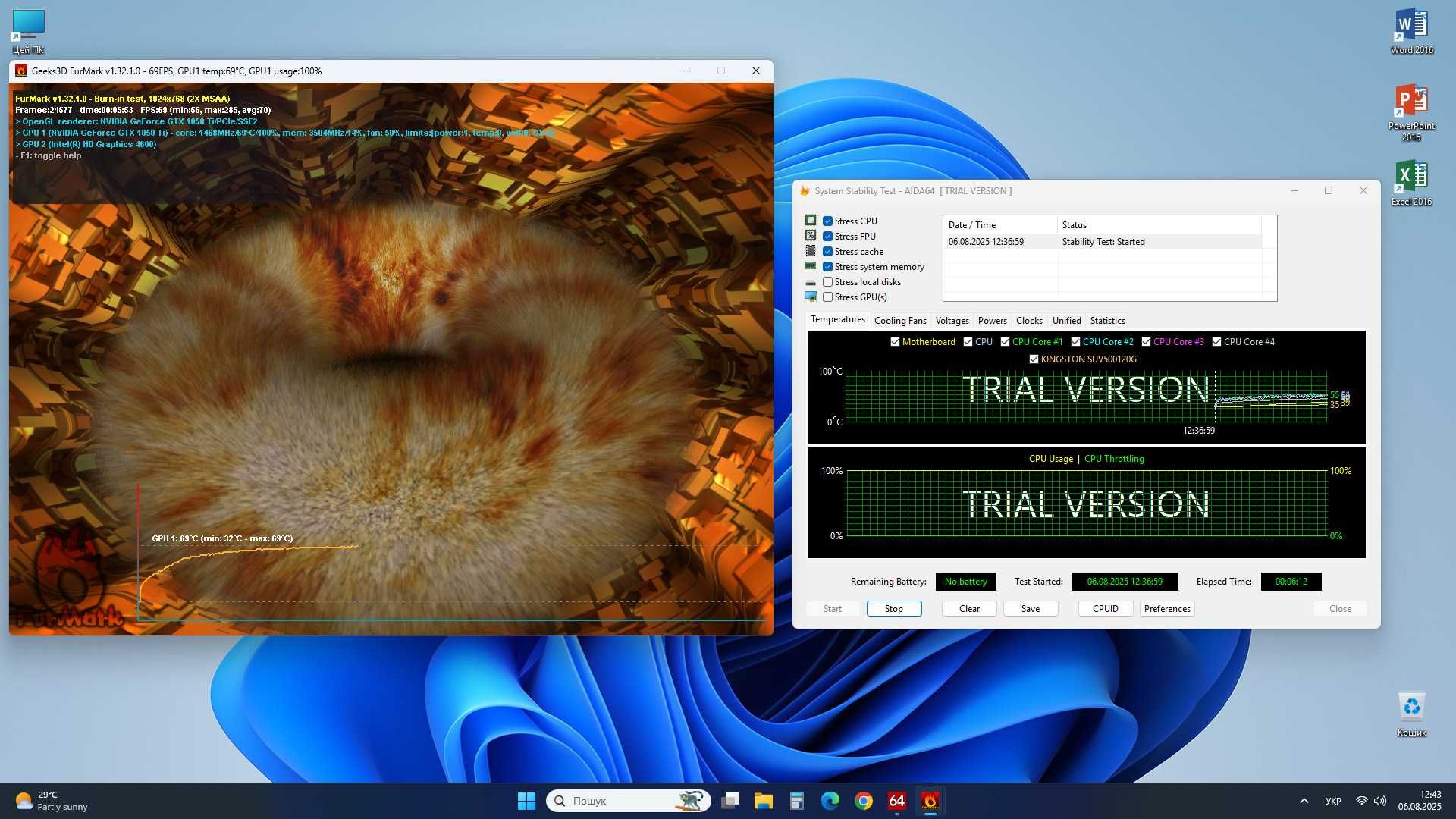The image size is (1456, 819).
Task: Open Wi-Fi network settings in tray
Action: pyautogui.click(x=1362, y=801)
